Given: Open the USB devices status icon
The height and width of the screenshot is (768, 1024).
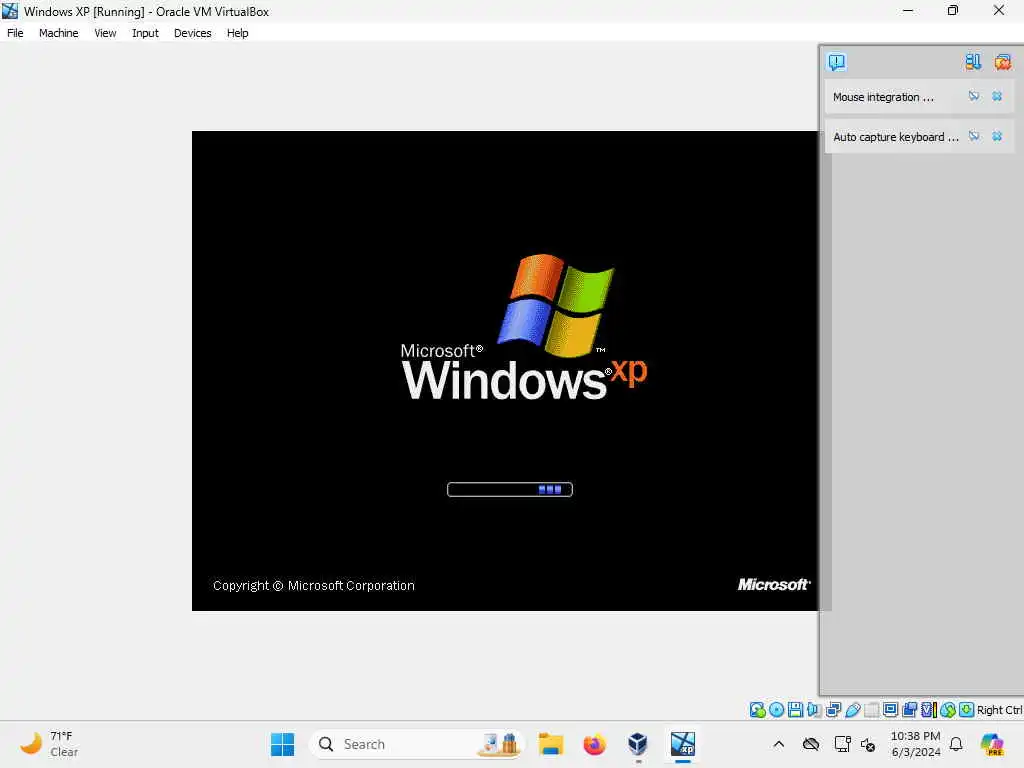Looking at the screenshot, I should (853, 710).
